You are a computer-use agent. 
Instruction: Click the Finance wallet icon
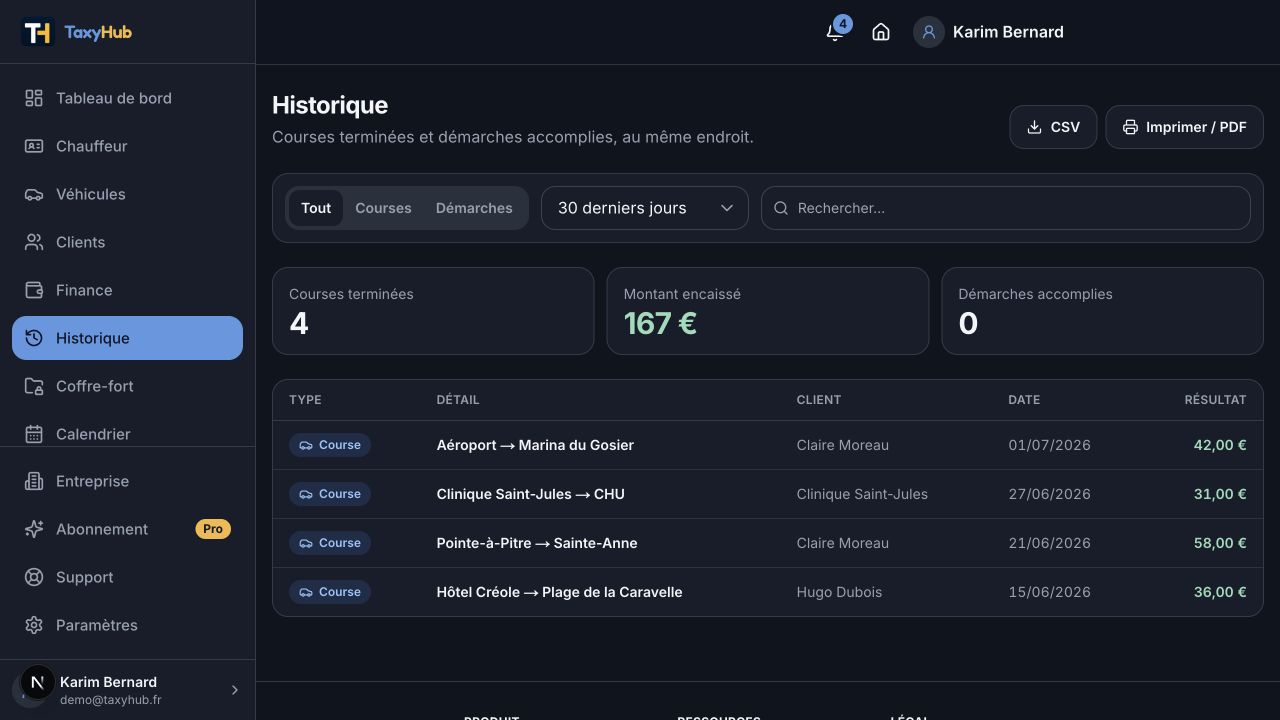click(x=34, y=290)
